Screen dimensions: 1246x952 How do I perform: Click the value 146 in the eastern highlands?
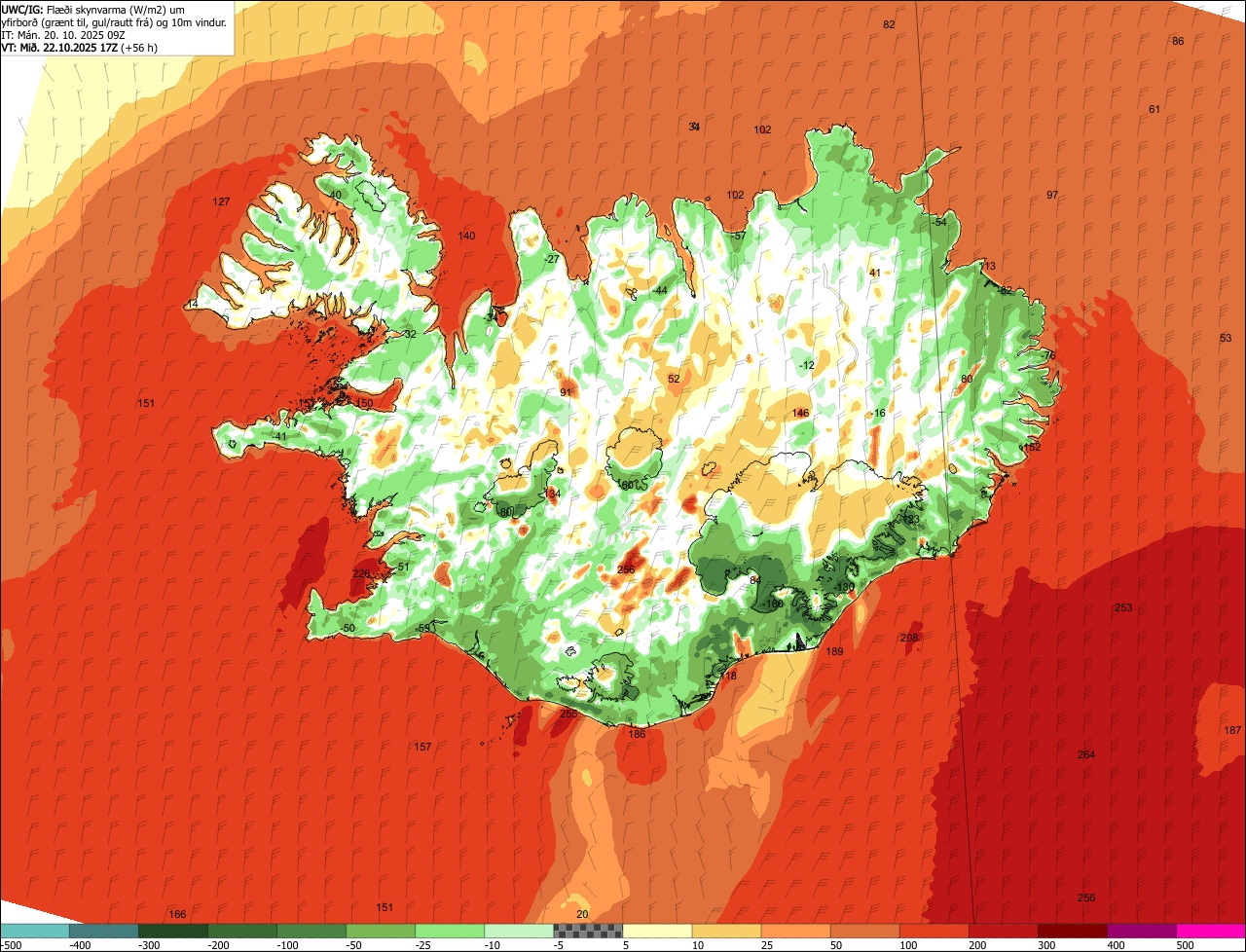click(800, 414)
